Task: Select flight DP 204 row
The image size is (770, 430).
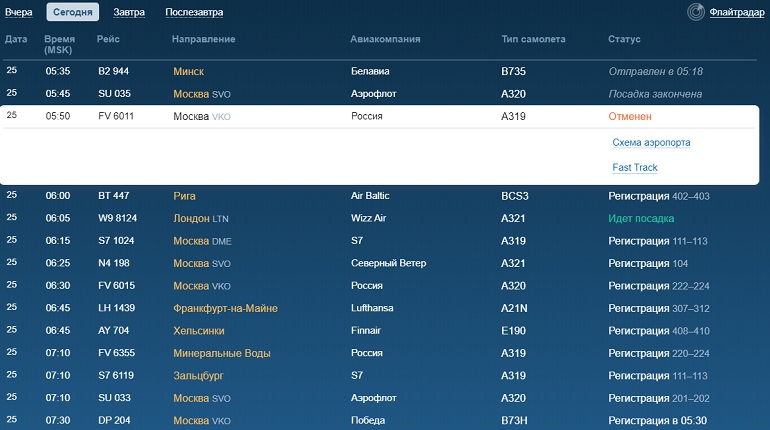Action: (x=380, y=420)
